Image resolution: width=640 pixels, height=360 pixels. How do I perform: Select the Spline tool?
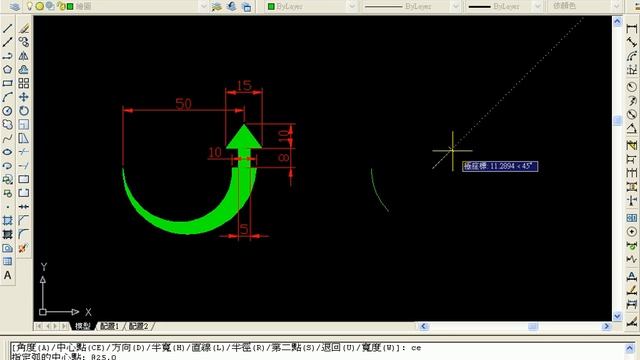[7, 138]
